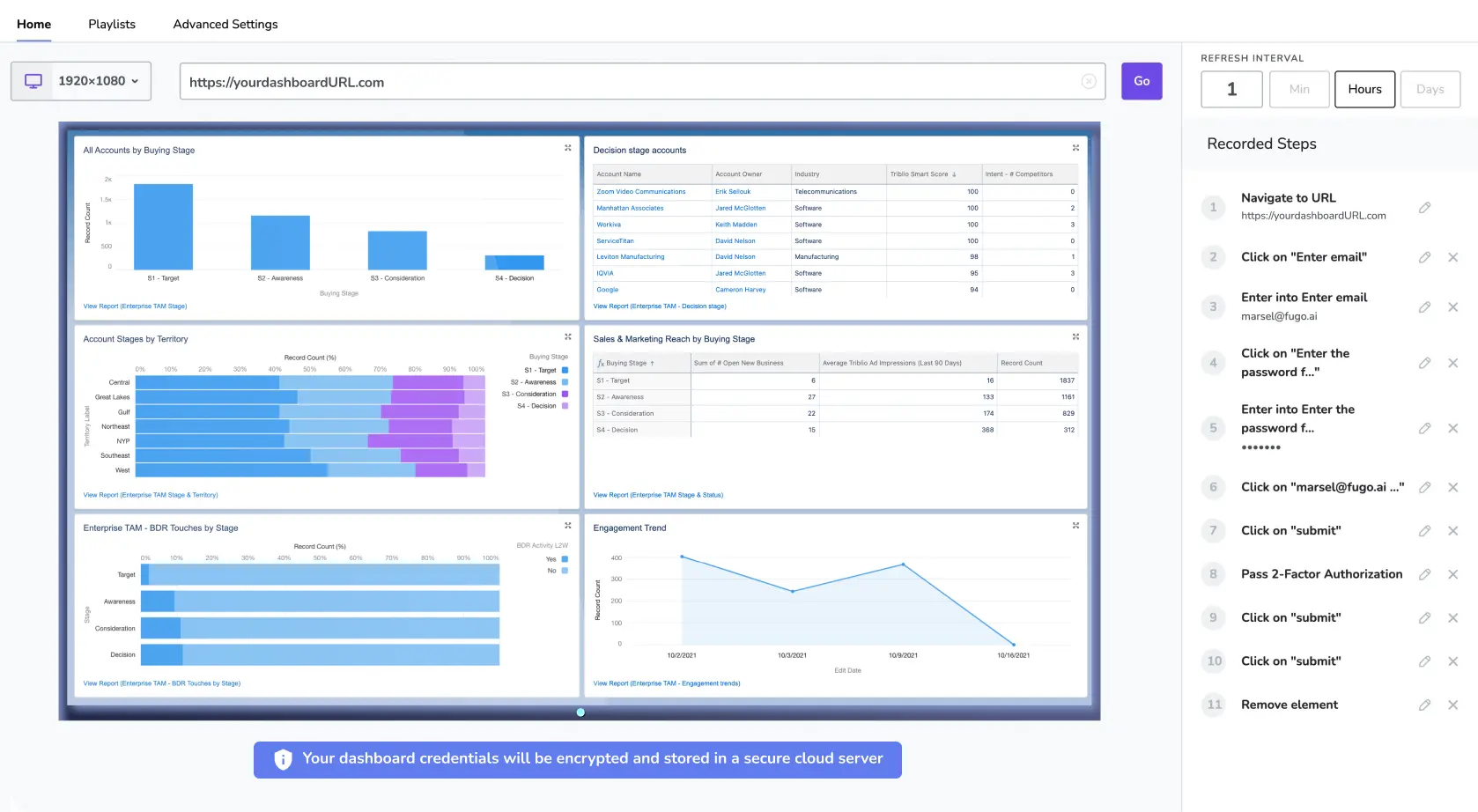Clear the dashboard URL field
The height and width of the screenshot is (812, 1478).
(1089, 82)
